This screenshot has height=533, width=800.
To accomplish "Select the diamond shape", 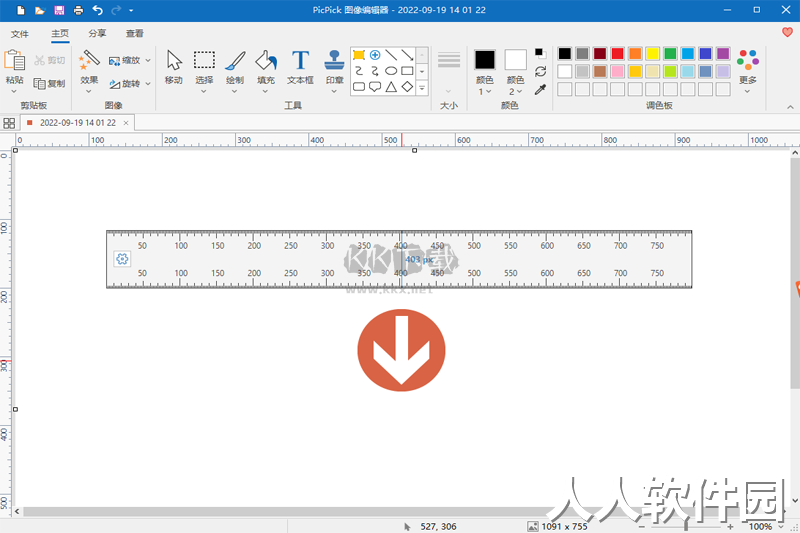I will coord(407,87).
